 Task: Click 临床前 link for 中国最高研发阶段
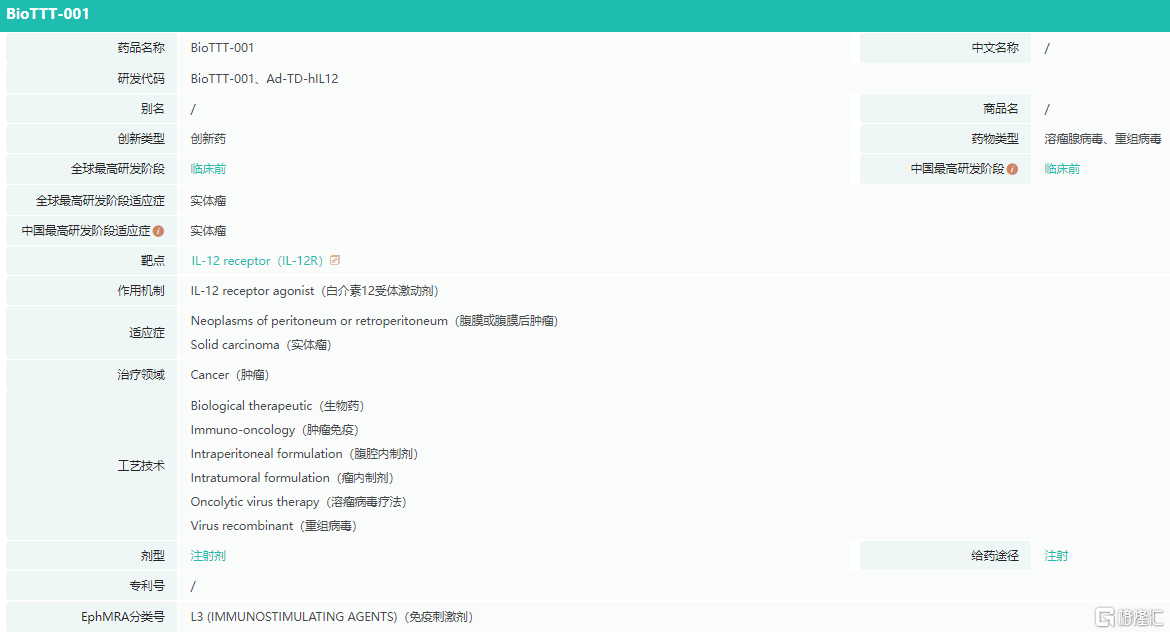(1062, 169)
